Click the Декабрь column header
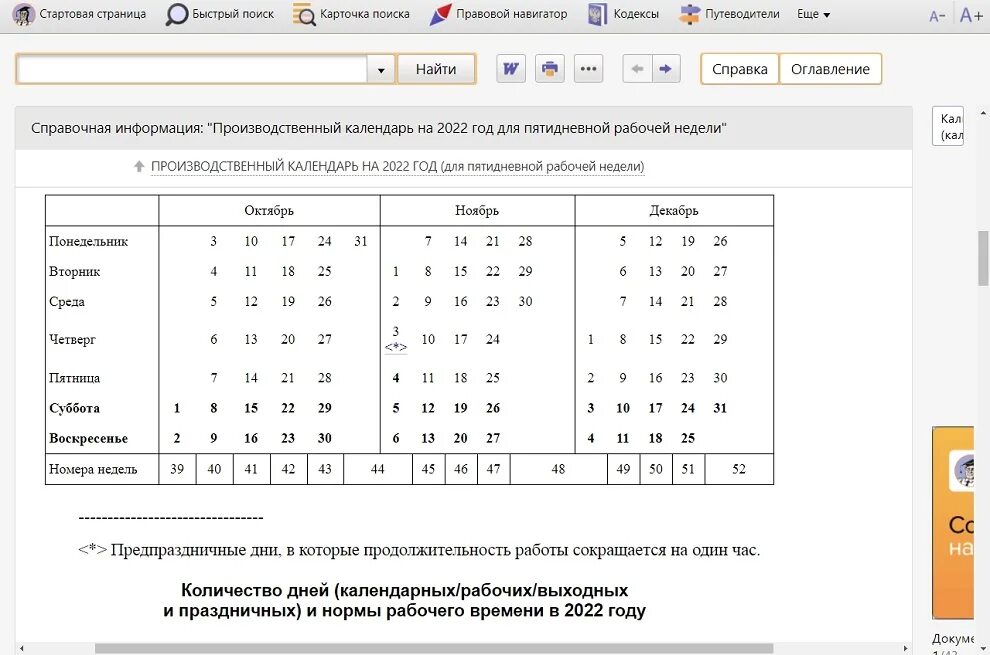The width and height of the screenshot is (990, 655). (x=674, y=210)
